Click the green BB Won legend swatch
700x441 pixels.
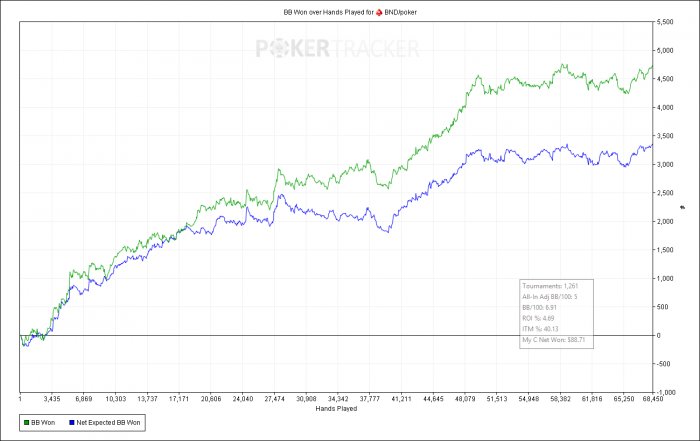[26, 422]
